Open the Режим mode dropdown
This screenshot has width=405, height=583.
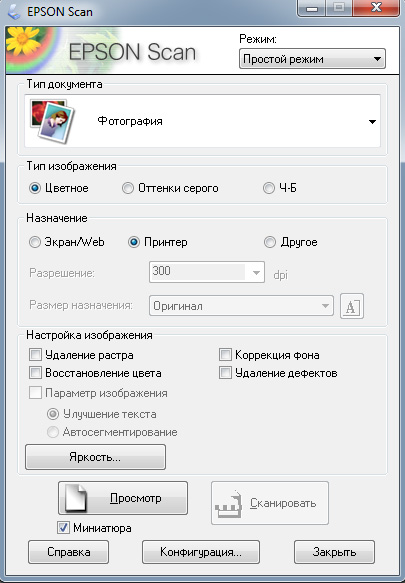click(x=312, y=59)
